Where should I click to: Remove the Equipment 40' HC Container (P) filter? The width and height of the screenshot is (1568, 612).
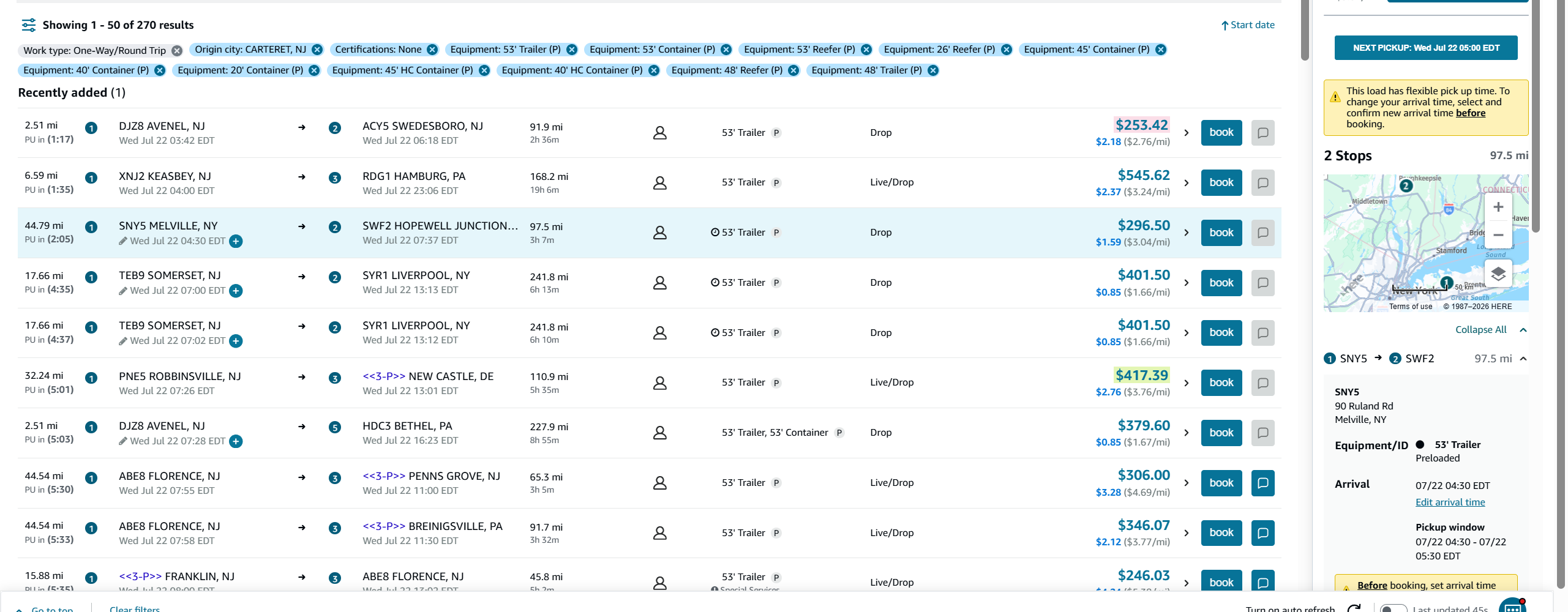654,70
